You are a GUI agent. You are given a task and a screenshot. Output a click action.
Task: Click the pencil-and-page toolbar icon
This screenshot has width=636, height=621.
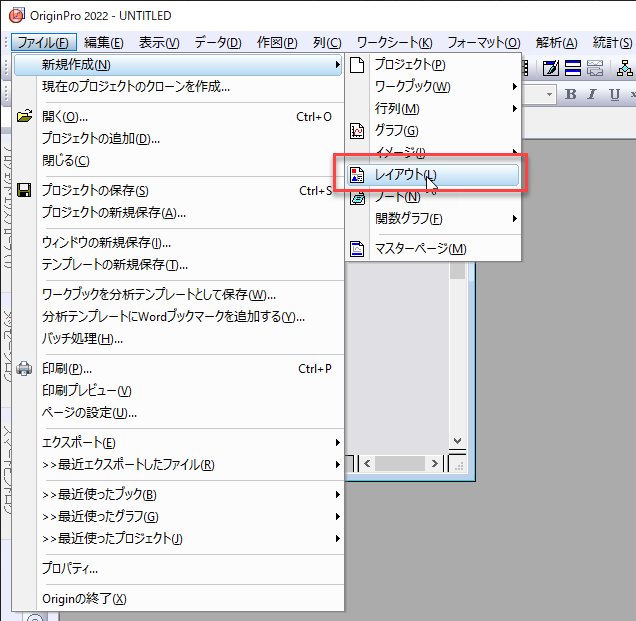[x=551, y=68]
